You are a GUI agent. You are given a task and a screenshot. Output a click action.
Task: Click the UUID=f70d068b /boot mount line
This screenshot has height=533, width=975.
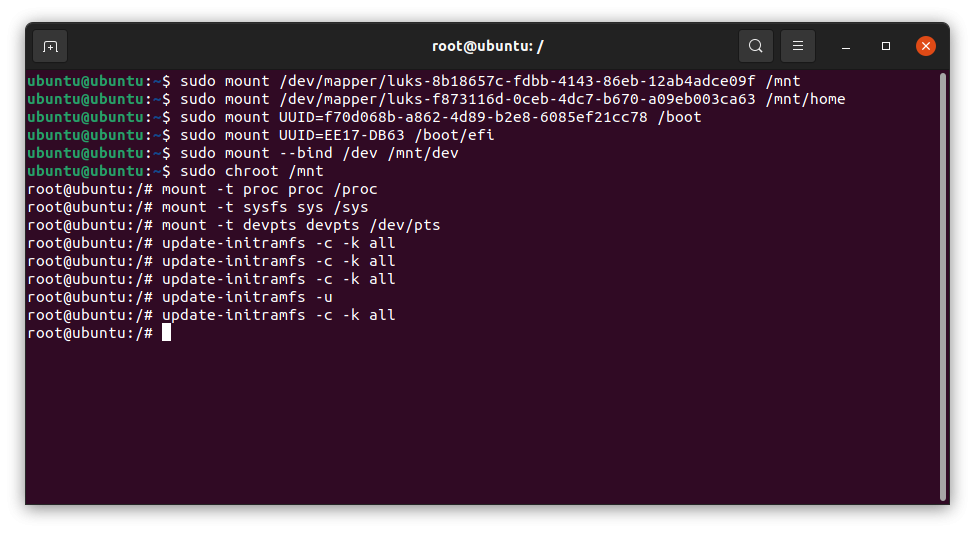364,117
